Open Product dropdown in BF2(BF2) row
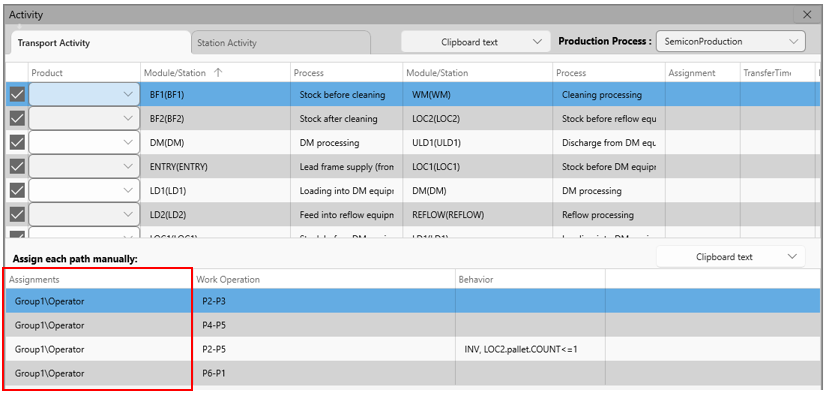 (x=84, y=119)
